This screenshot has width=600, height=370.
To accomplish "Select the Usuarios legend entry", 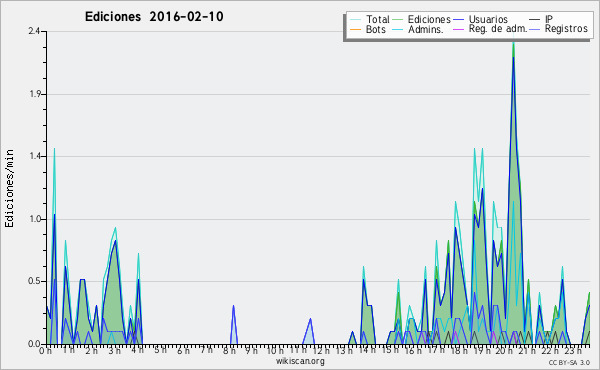I will 488,20.
